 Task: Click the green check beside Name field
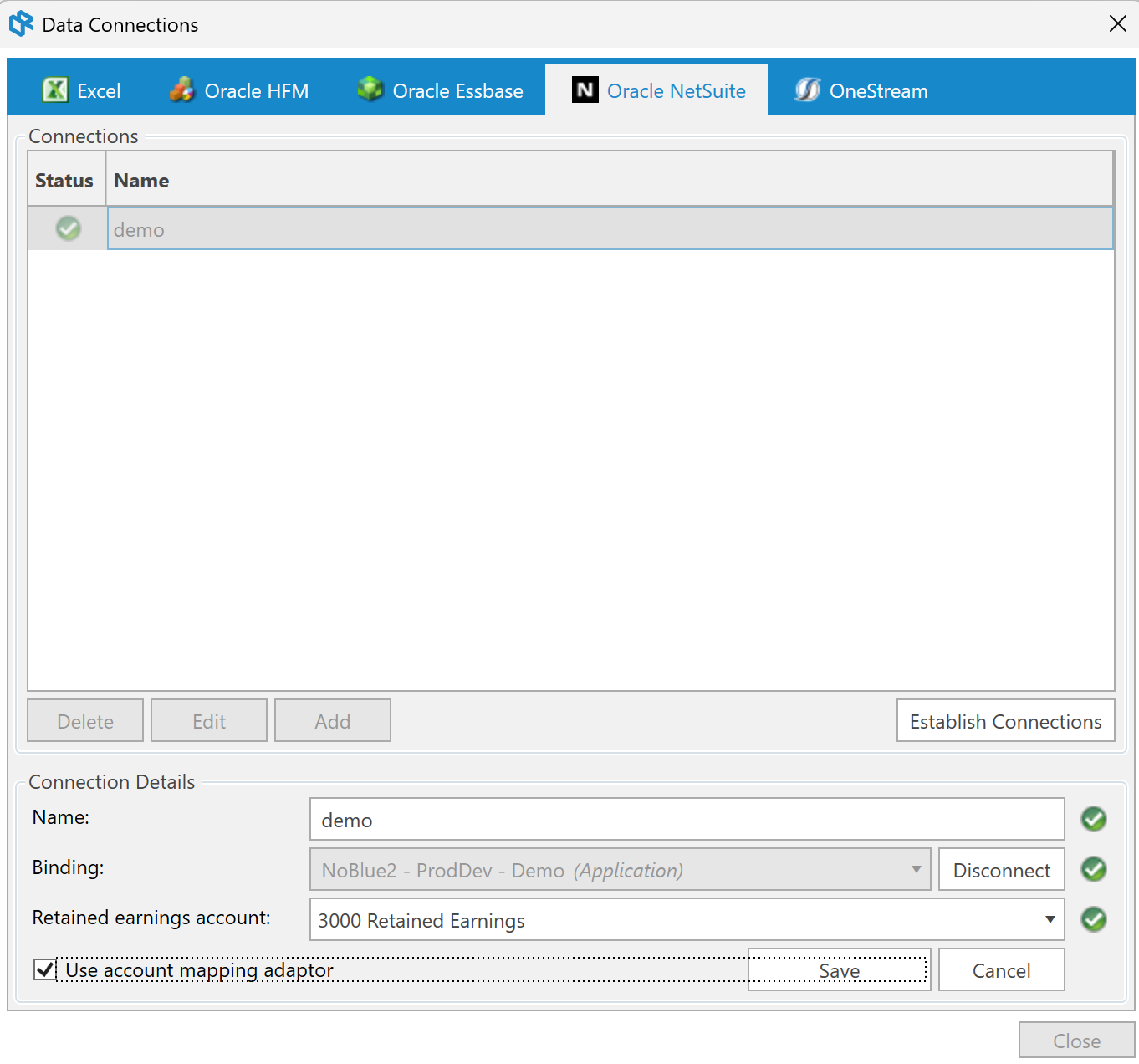[x=1094, y=819]
